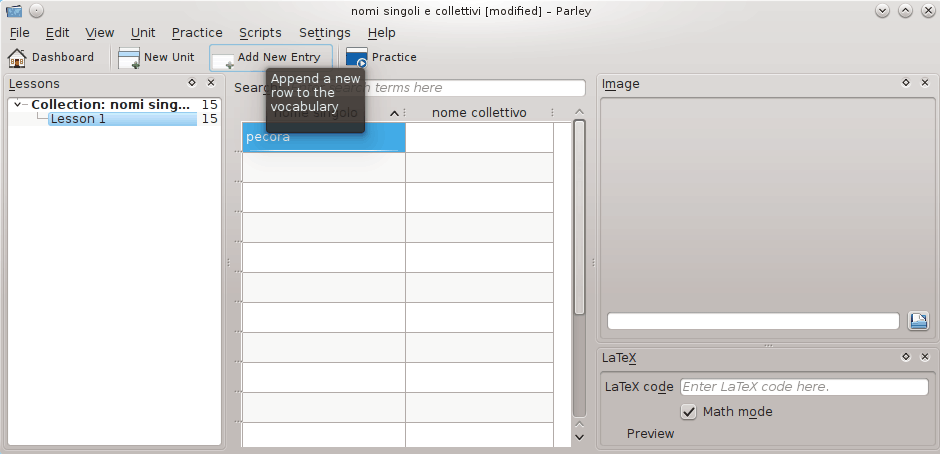Viewport: 940px width, 454px height.
Task: Collapse the Collection tree node
Action: point(19,105)
